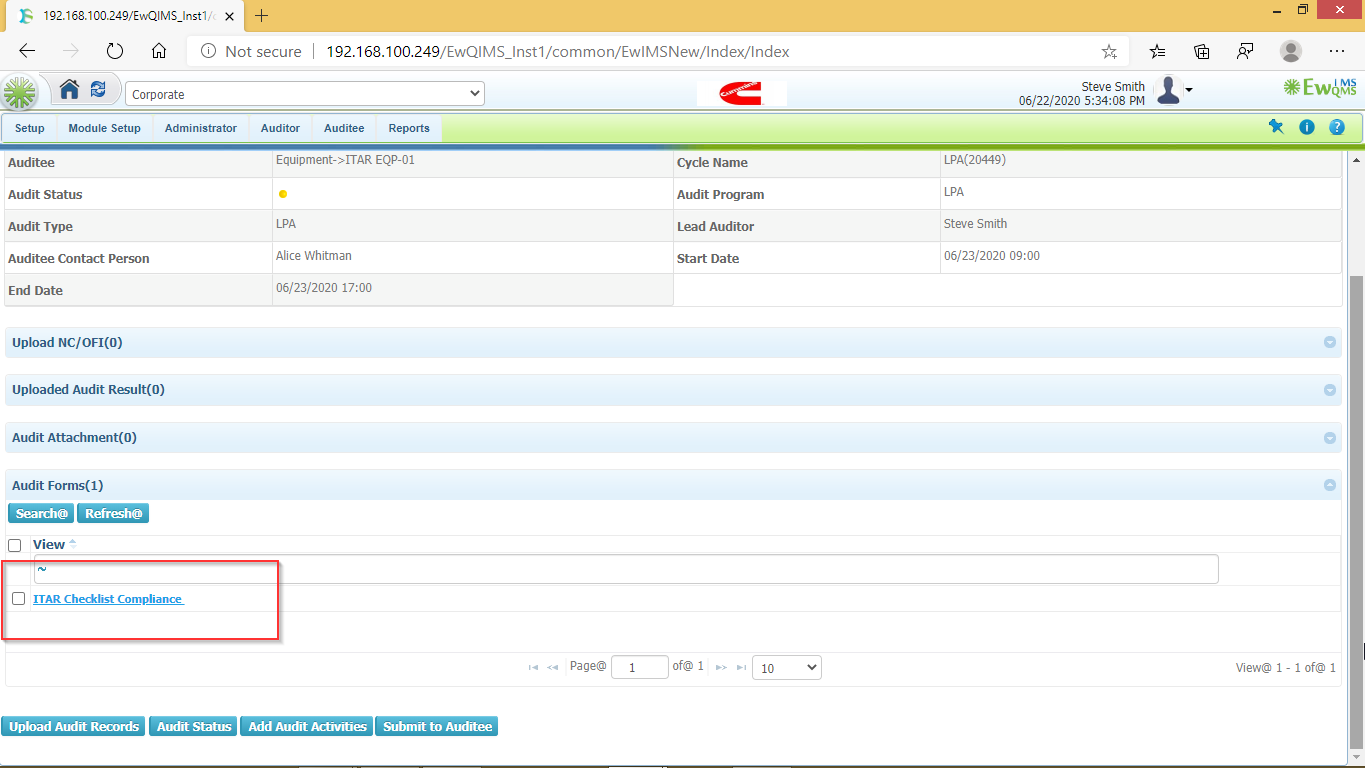Open rows-per-page dropdown showing 10

pyautogui.click(x=787, y=667)
